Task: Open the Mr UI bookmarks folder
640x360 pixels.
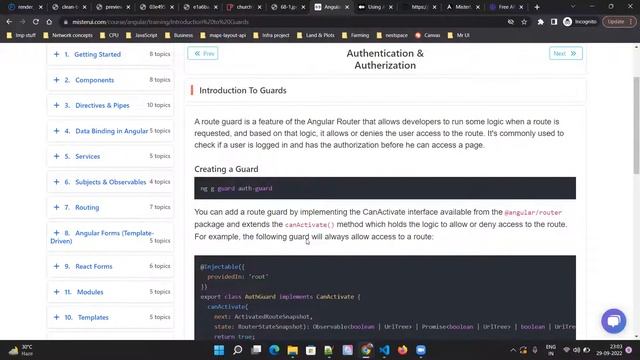Action: pos(458,36)
